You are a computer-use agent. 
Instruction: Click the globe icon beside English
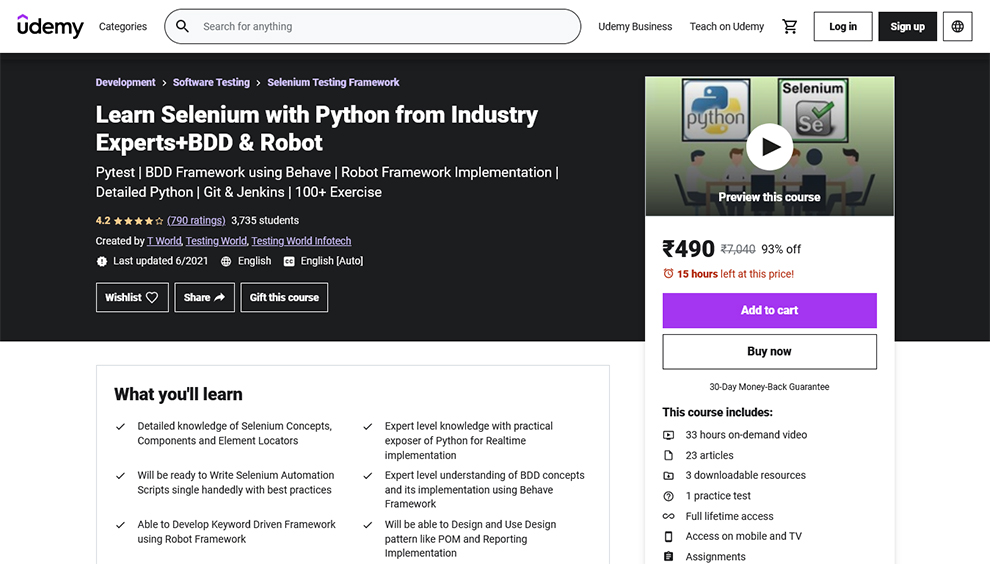coord(226,261)
